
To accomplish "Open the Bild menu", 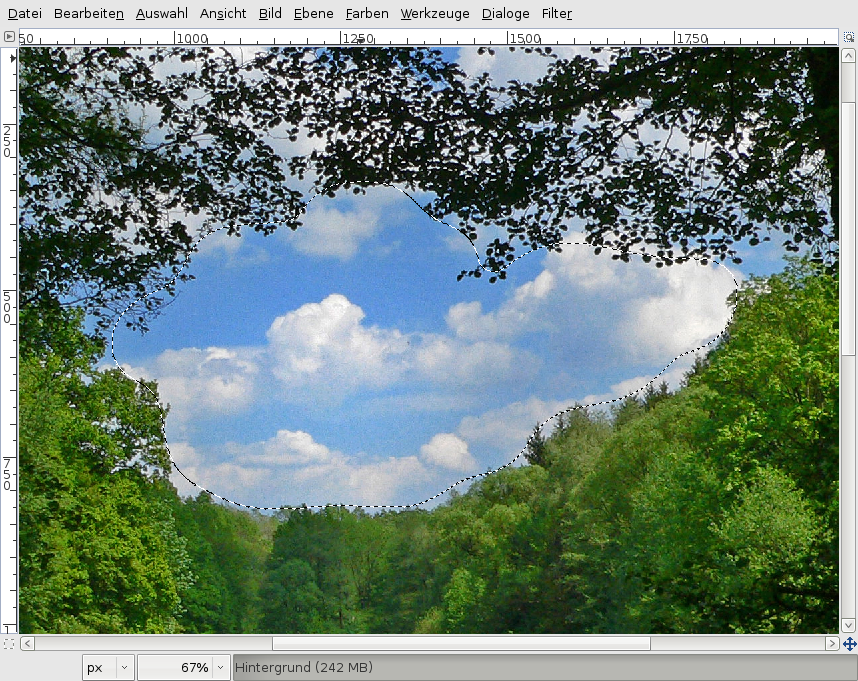I will pyautogui.click(x=270, y=13).
